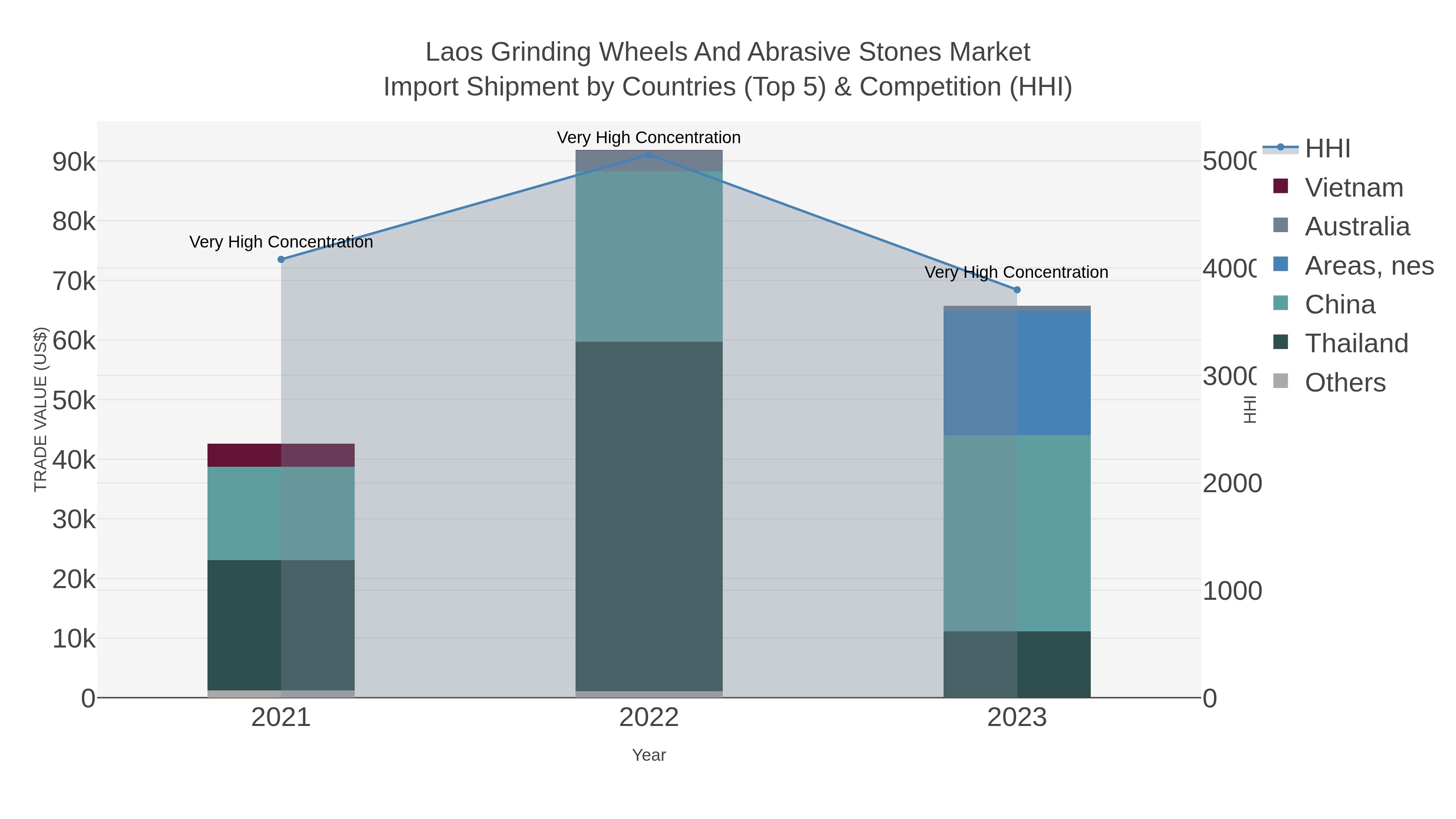Click the China segment of the 2023 bar
Image resolution: width=1456 pixels, height=819 pixels.
[x=1017, y=533]
